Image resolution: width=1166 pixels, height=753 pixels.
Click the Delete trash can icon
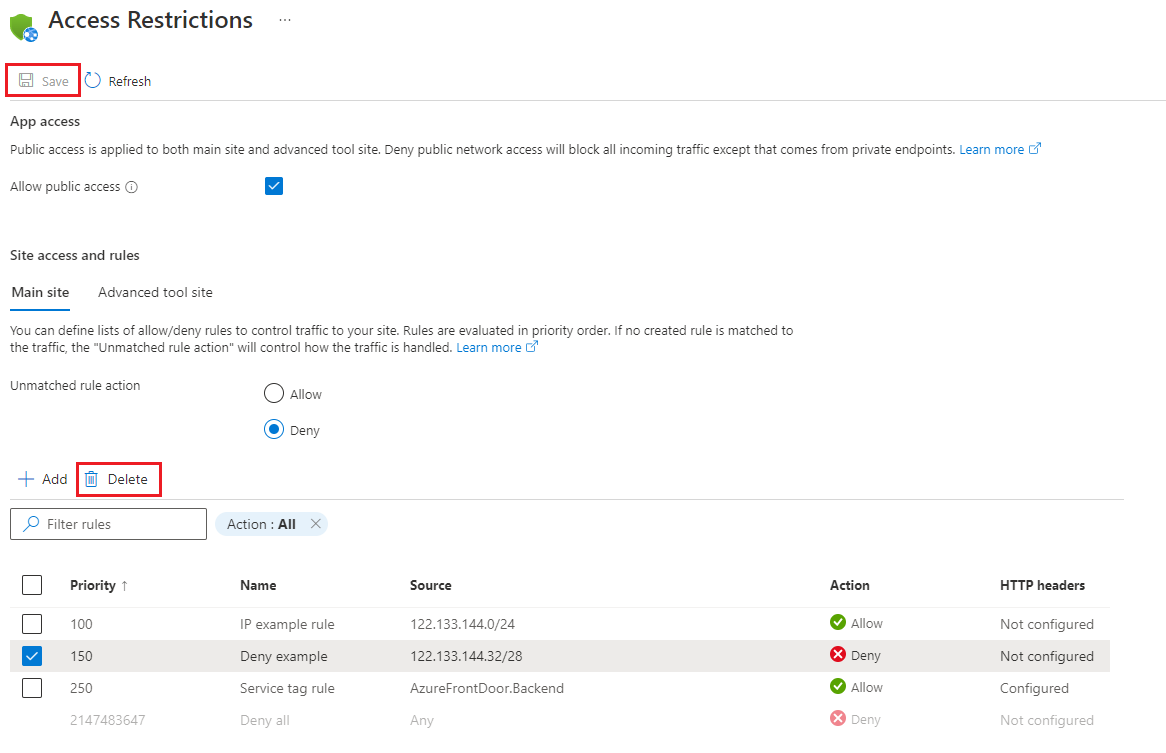point(91,480)
